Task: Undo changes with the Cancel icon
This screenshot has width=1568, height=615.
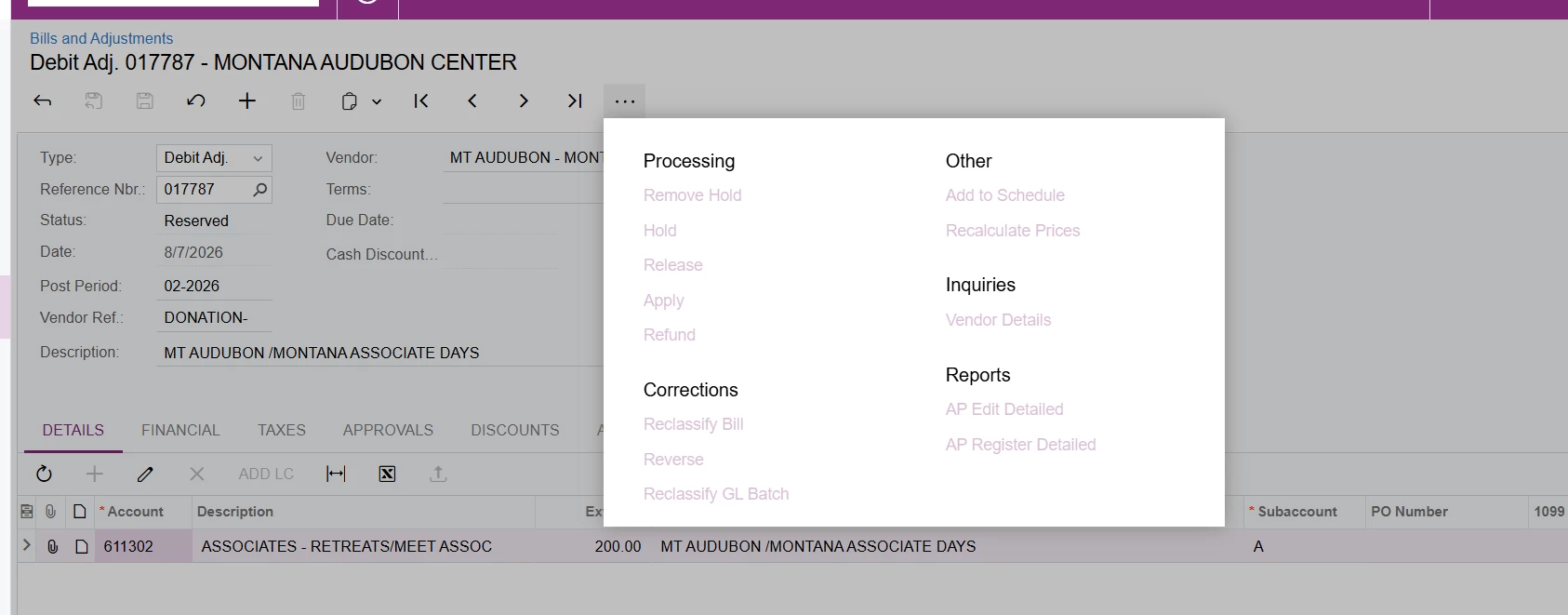Action: coord(195,100)
